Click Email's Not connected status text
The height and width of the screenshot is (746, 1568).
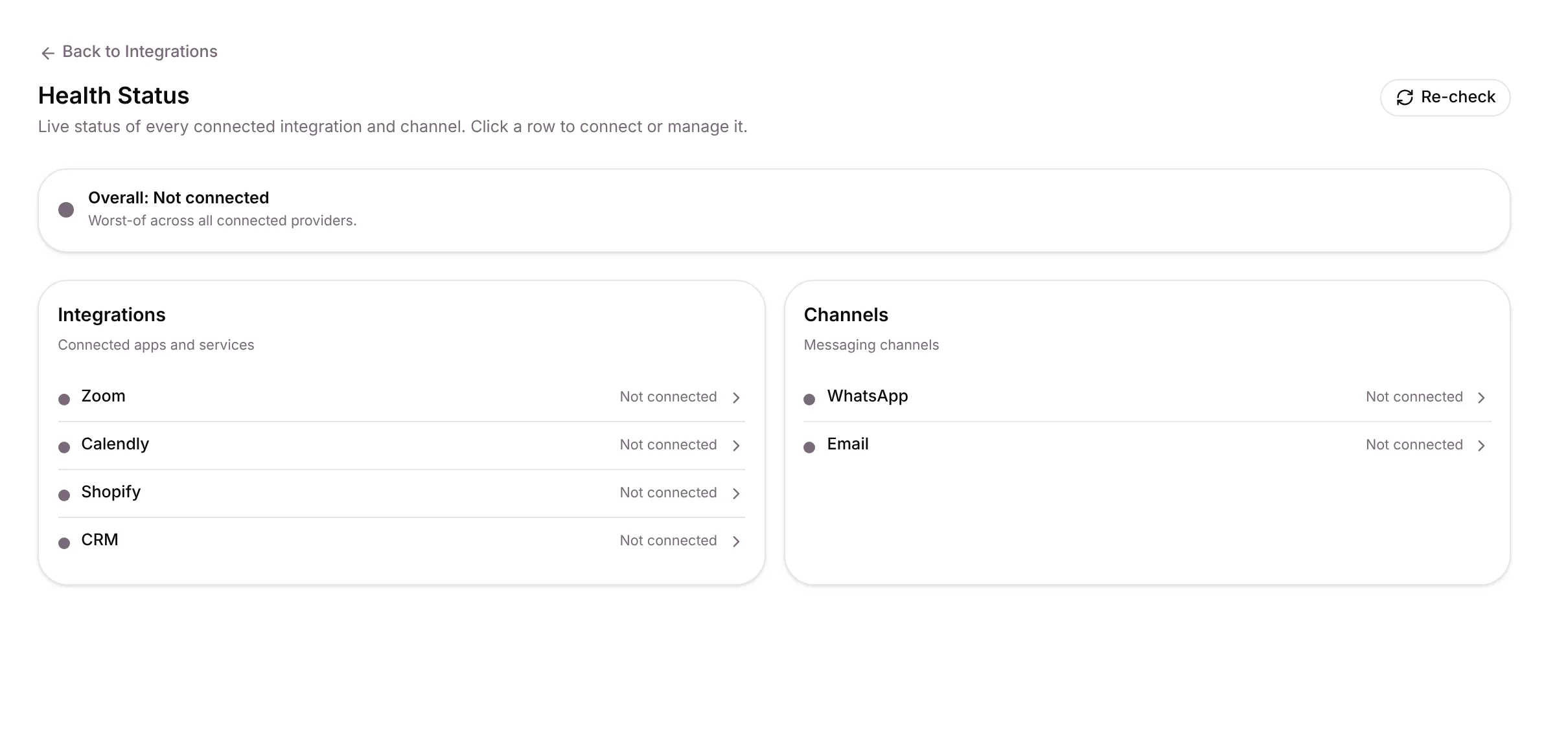pos(1414,445)
